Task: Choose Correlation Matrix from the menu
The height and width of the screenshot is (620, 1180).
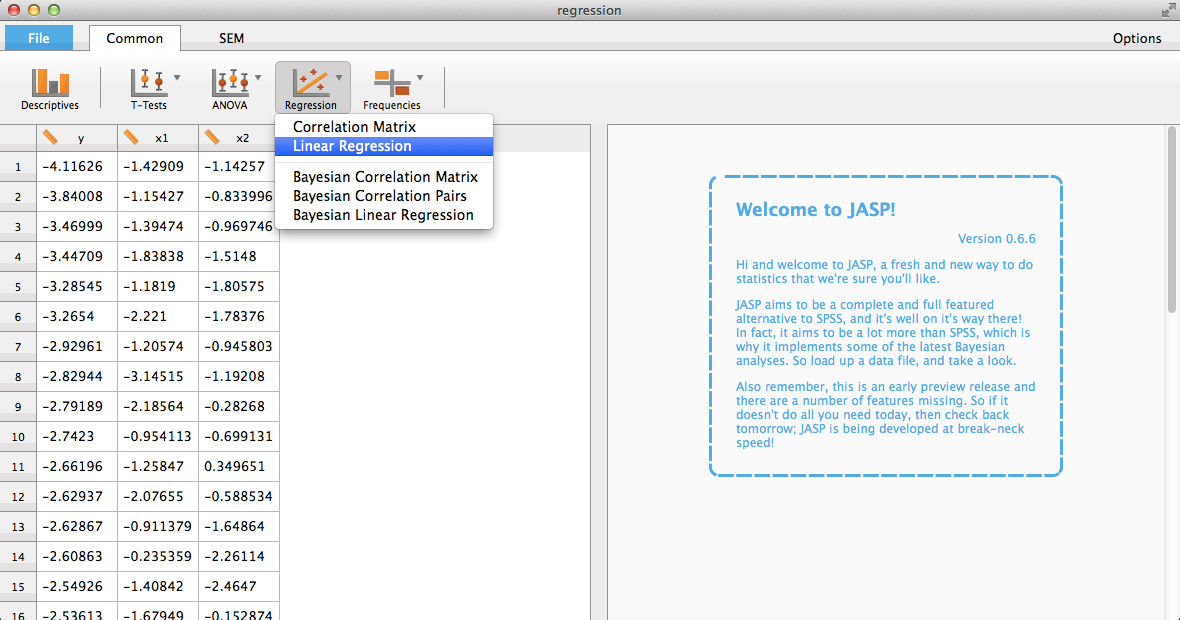Action: [x=384, y=126]
